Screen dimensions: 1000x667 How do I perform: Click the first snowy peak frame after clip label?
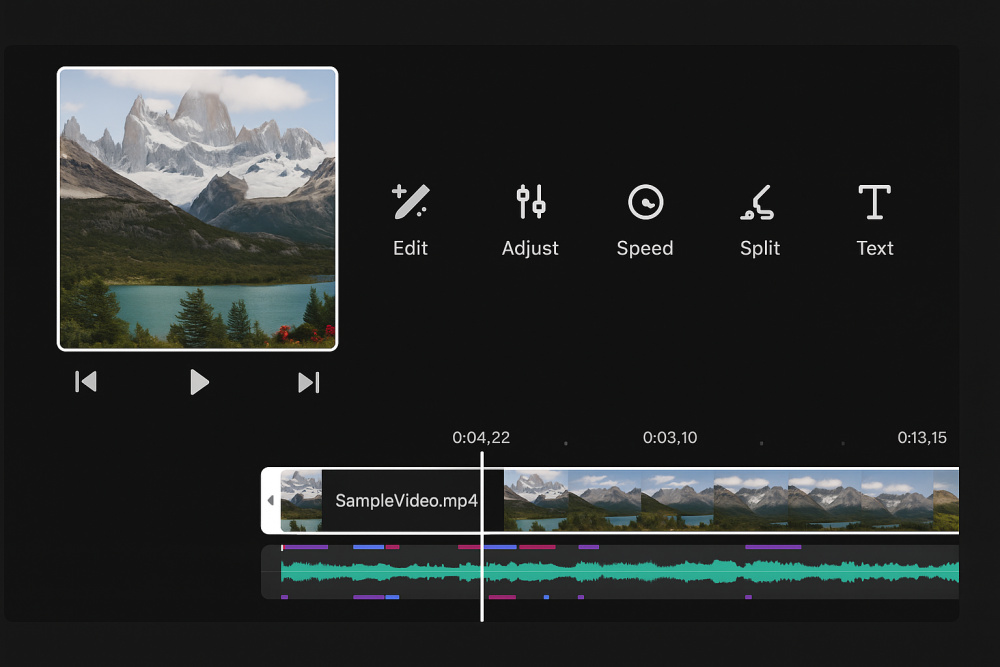[x=536, y=500]
